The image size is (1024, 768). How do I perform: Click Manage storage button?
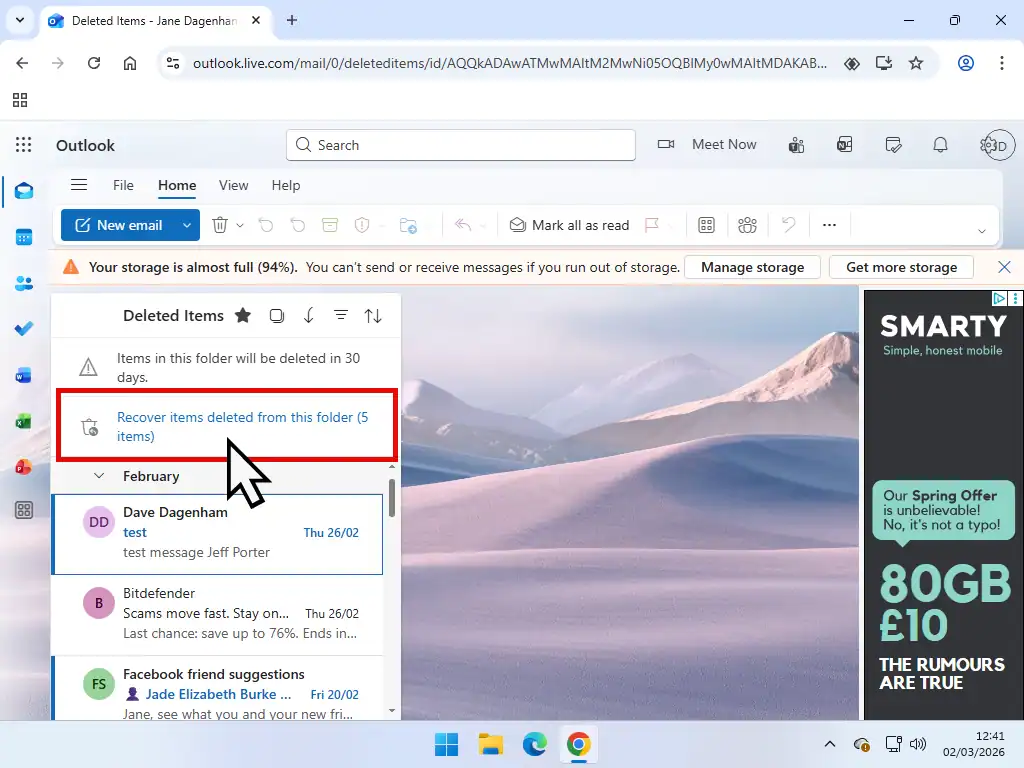[752, 267]
